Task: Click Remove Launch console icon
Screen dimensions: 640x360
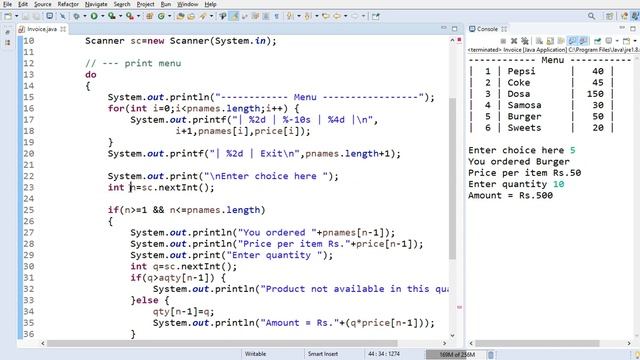Action: pyautogui.click(x=514, y=41)
